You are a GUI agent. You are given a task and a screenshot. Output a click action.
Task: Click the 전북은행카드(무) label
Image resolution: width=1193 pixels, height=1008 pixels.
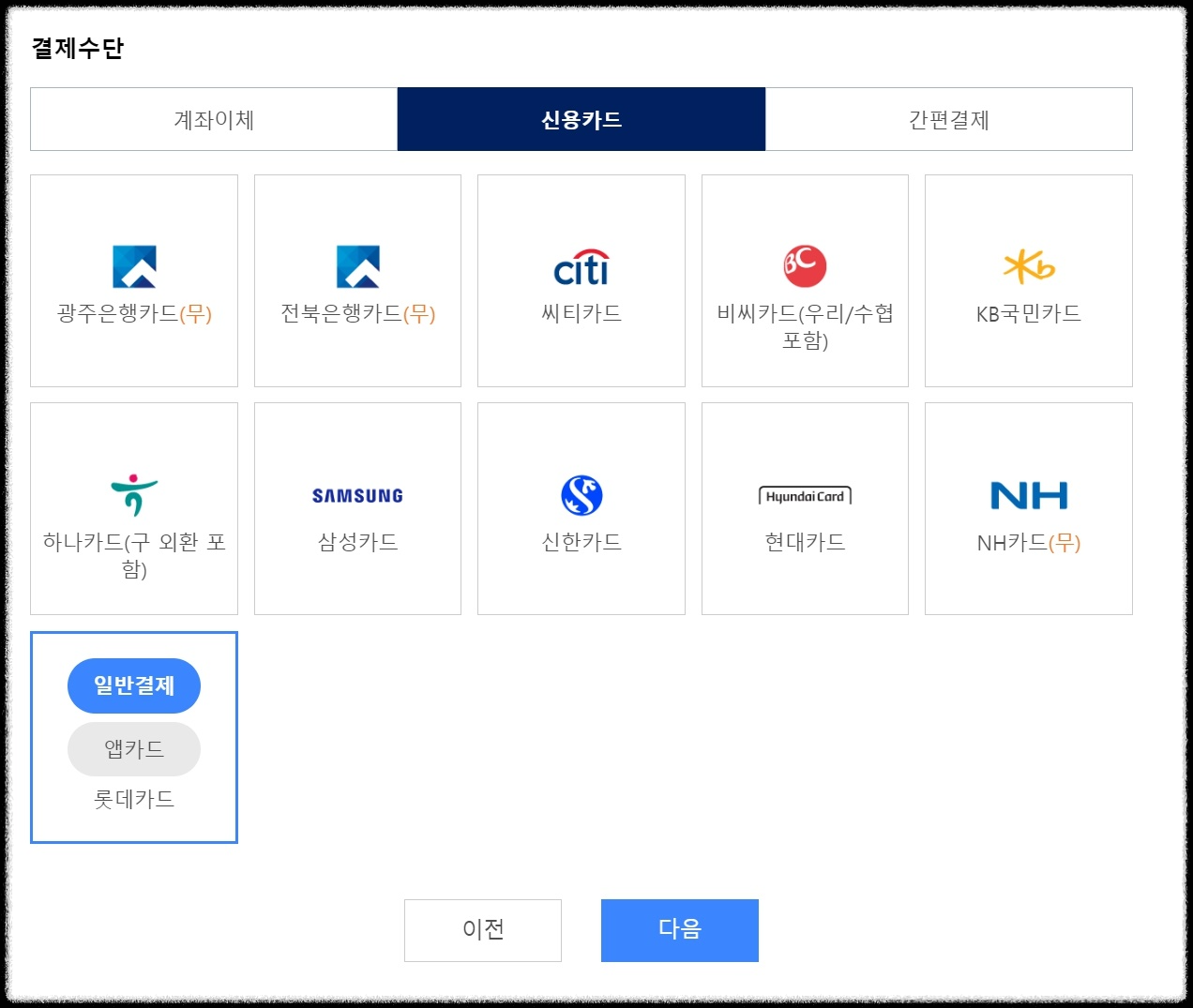tap(358, 313)
